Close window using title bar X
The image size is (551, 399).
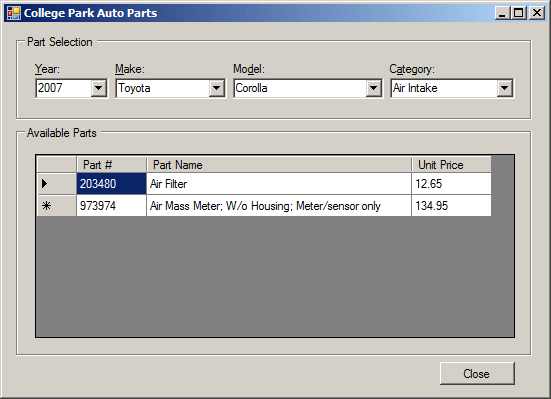pos(537,13)
